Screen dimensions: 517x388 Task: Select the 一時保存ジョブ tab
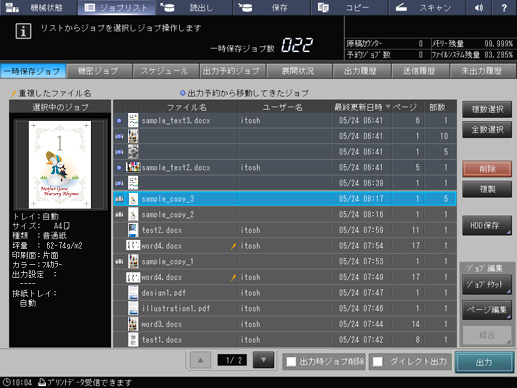[33, 71]
